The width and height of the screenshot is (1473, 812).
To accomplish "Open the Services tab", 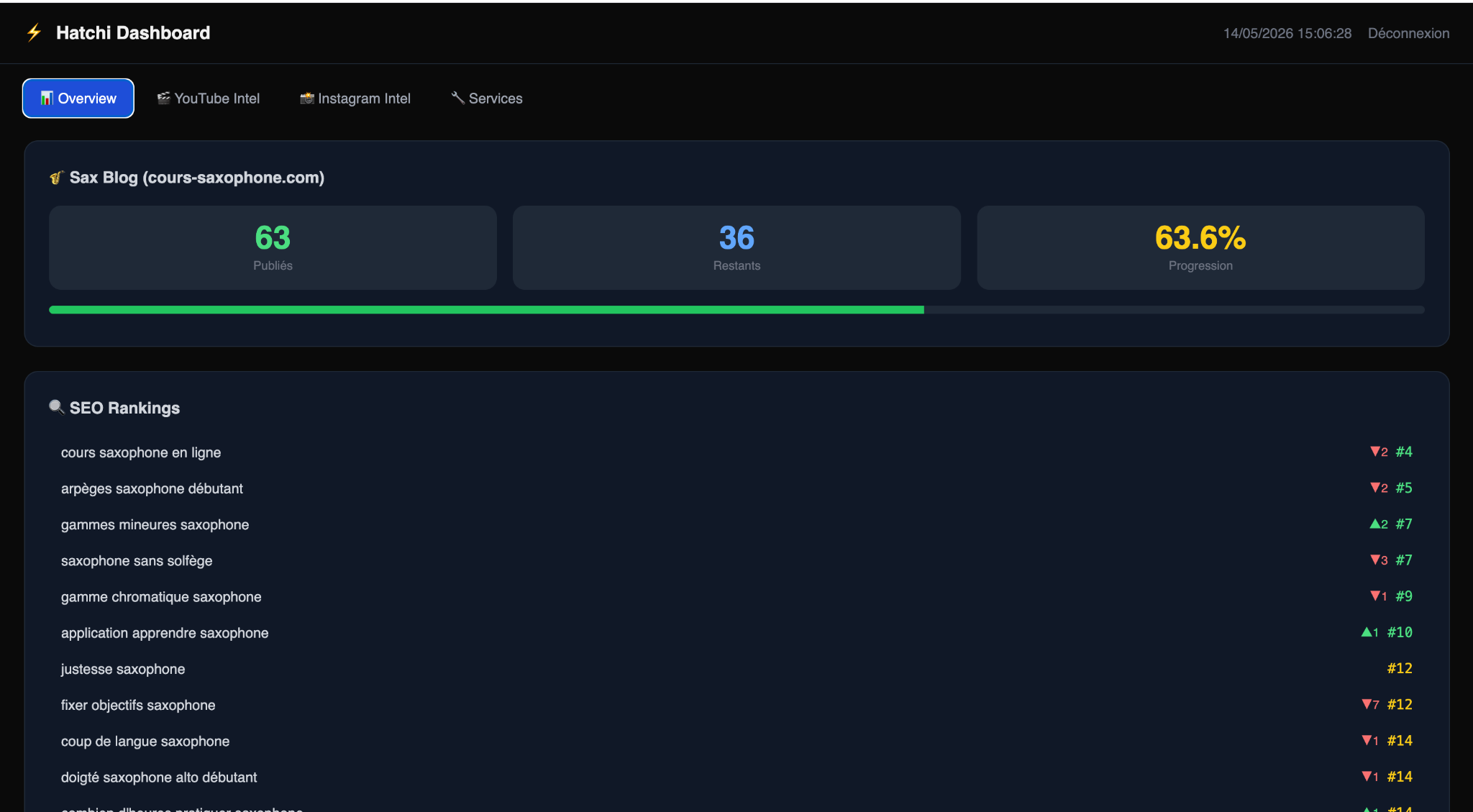I will point(487,99).
